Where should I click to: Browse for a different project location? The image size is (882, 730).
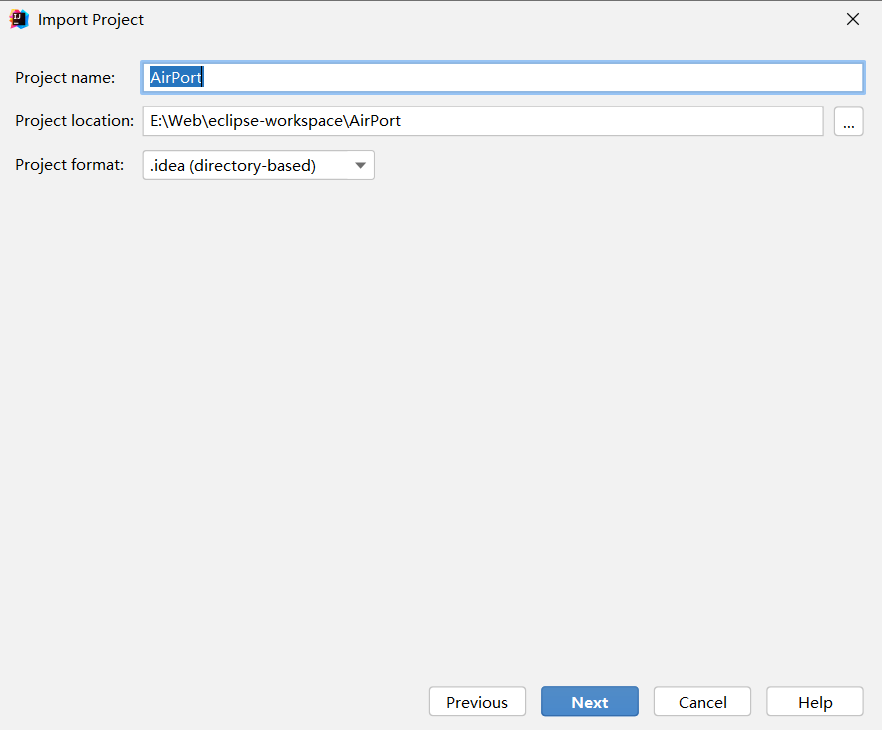848,121
